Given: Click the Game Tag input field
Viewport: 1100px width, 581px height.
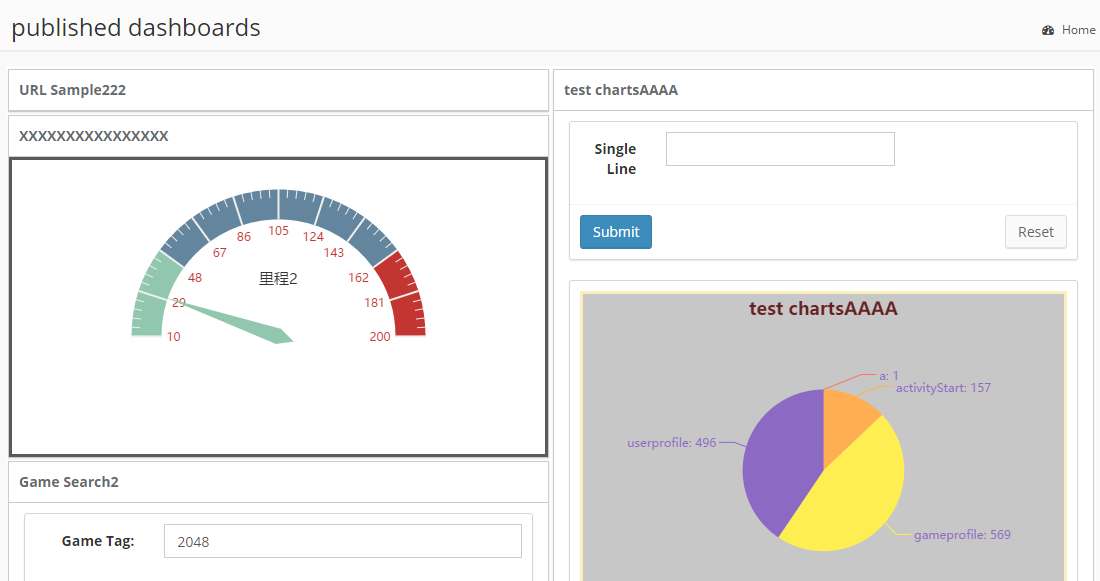Looking at the screenshot, I should (x=343, y=541).
